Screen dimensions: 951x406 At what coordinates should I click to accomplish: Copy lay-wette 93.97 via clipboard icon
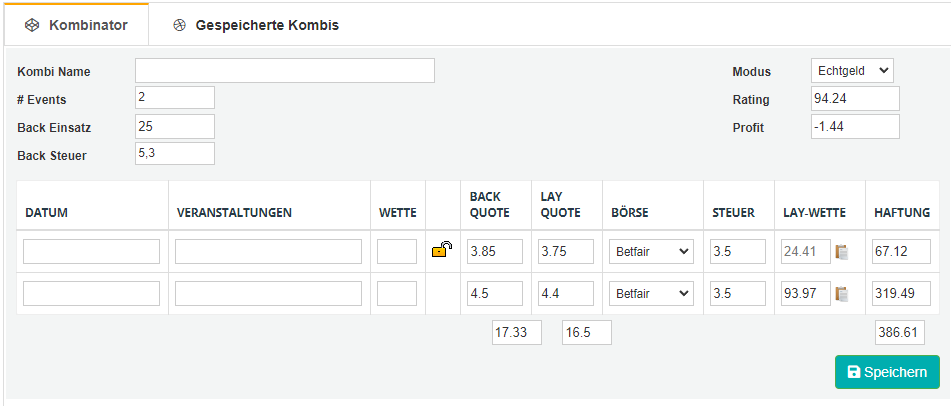click(841, 294)
